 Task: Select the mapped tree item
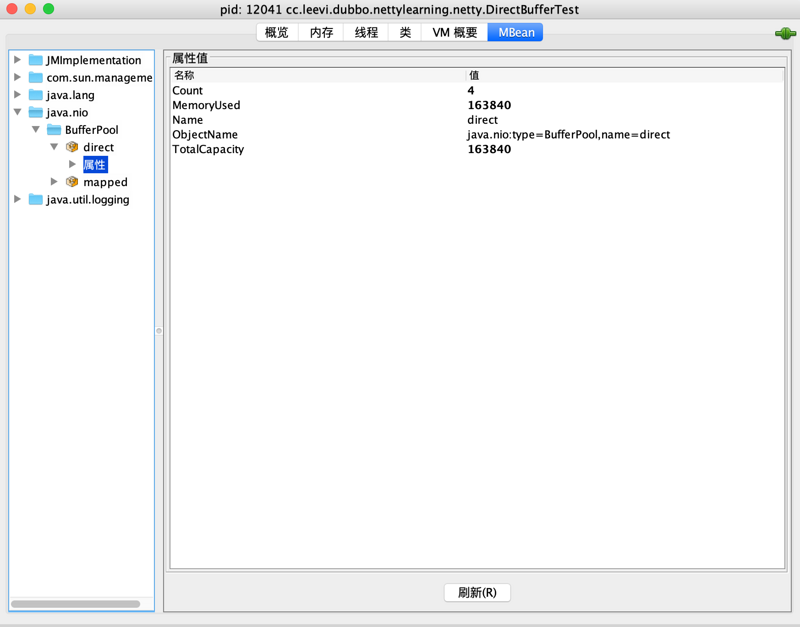pyautogui.click(x=106, y=182)
